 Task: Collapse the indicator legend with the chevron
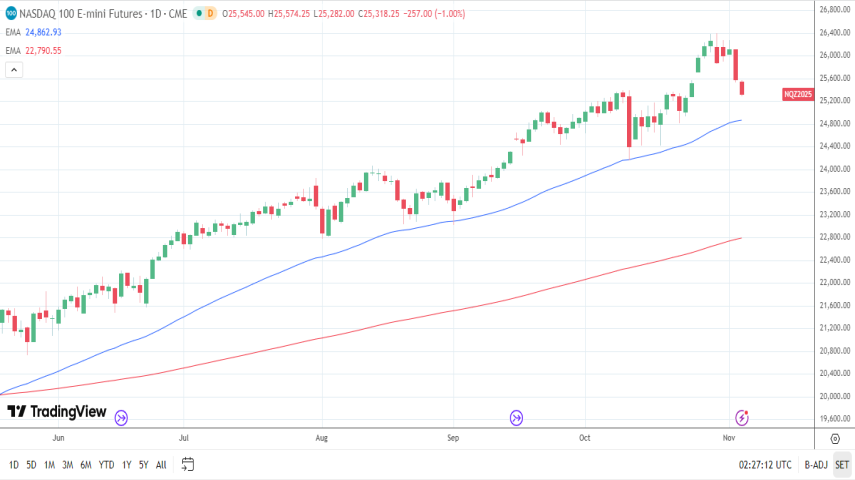tap(14, 70)
